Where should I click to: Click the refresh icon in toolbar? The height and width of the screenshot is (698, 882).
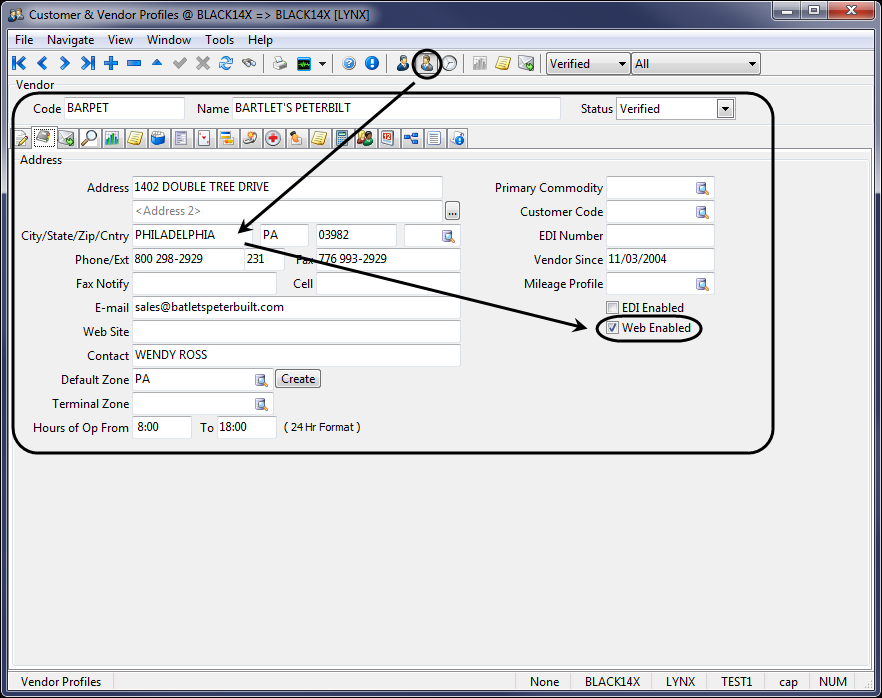(226, 63)
